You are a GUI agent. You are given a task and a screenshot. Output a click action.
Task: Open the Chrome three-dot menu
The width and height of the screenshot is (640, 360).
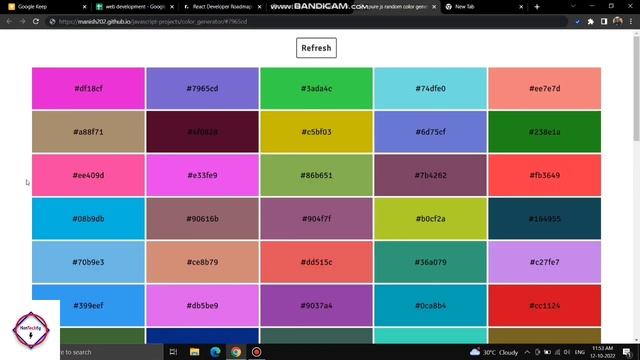pyautogui.click(x=631, y=22)
